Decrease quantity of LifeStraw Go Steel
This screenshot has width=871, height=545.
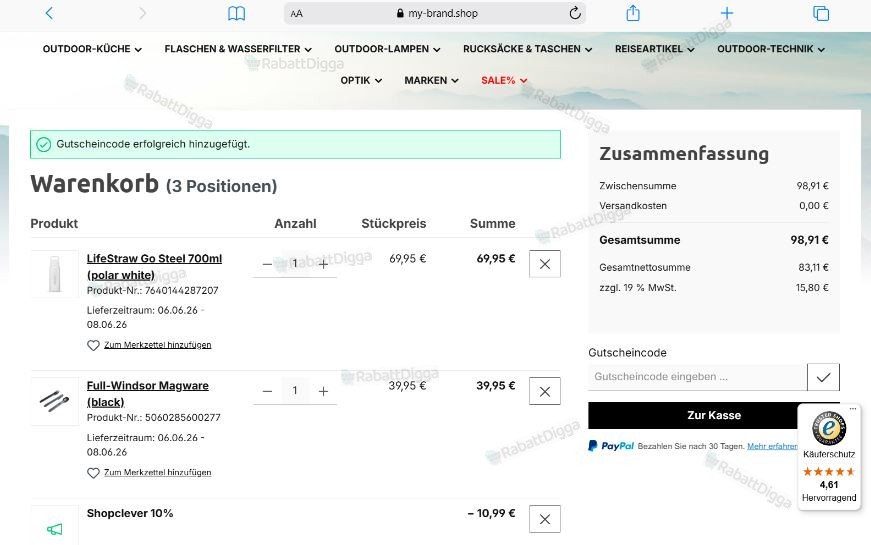[x=267, y=264]
